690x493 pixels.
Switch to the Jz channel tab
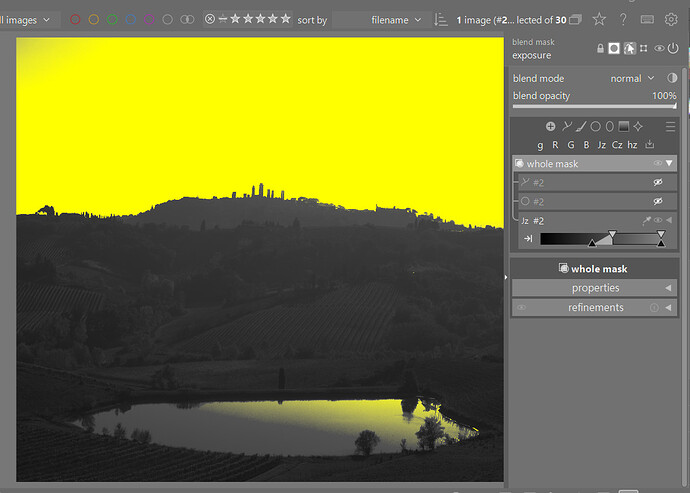(x=602, y=145)
